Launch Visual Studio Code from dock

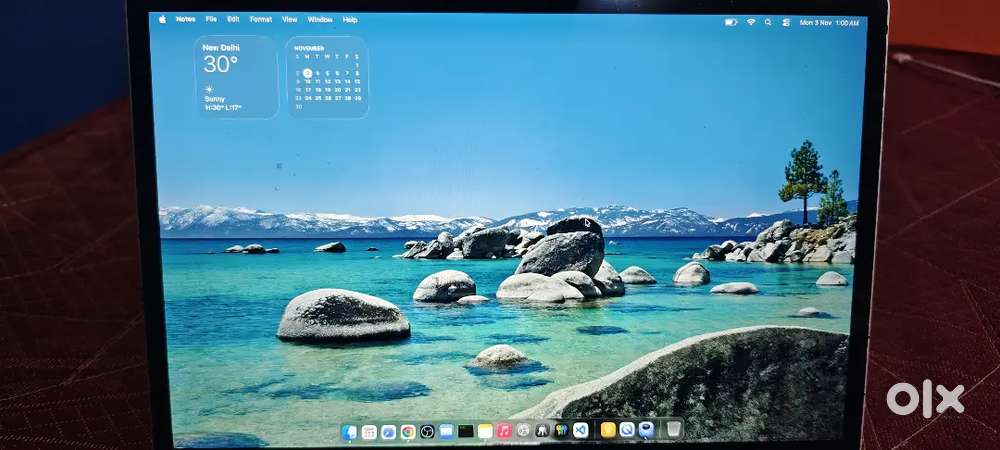point(580,430)
